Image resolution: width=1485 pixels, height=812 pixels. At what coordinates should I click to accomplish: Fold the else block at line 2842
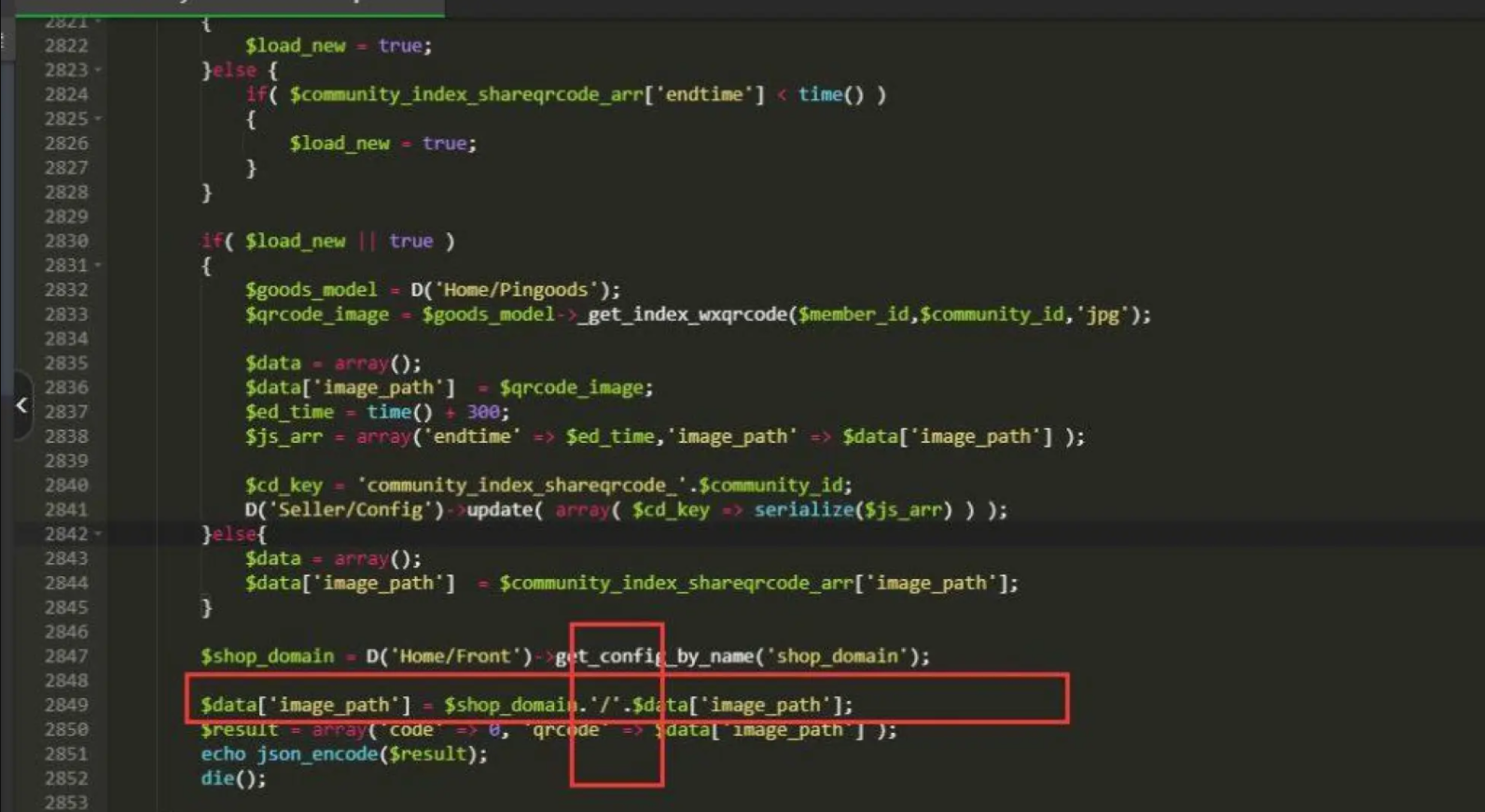point(98,534)
